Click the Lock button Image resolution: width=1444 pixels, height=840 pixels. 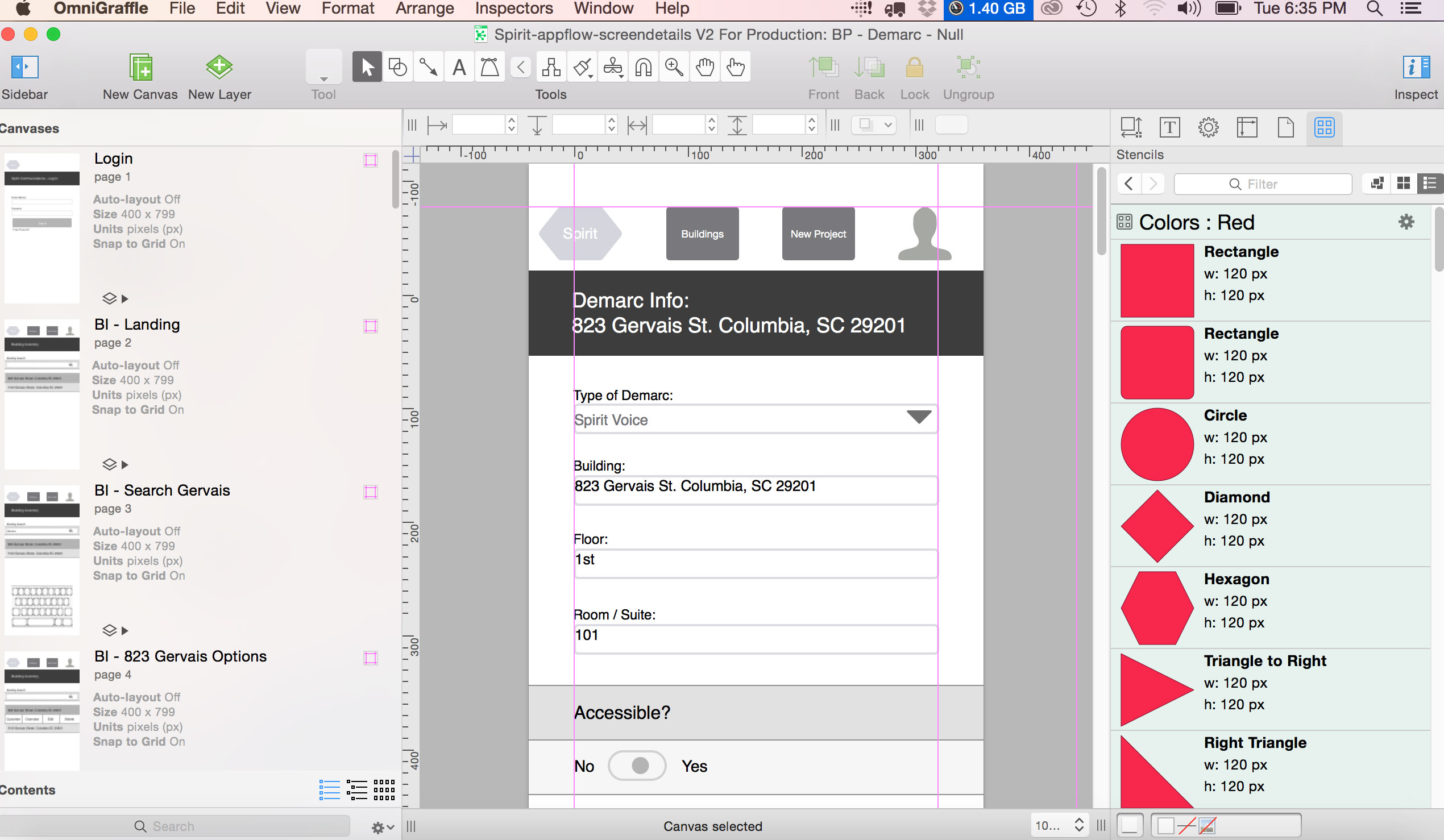(x=915, y=67)
